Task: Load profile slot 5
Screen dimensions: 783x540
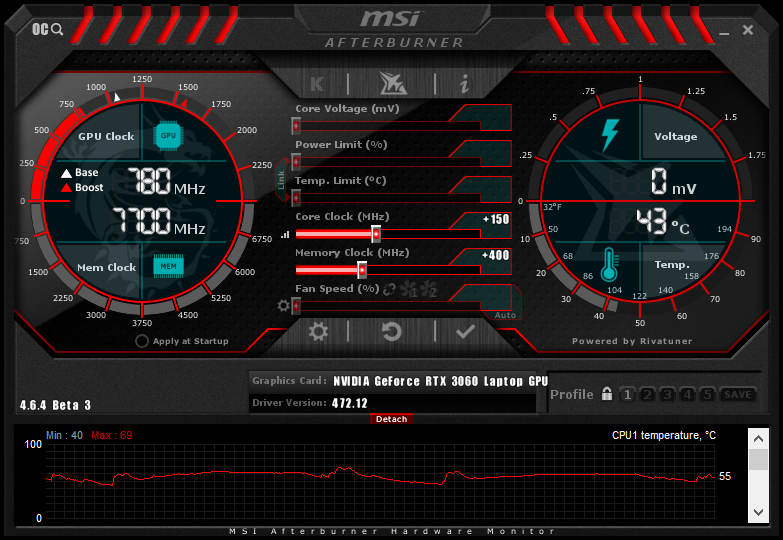Action: [x=707, y=395]
